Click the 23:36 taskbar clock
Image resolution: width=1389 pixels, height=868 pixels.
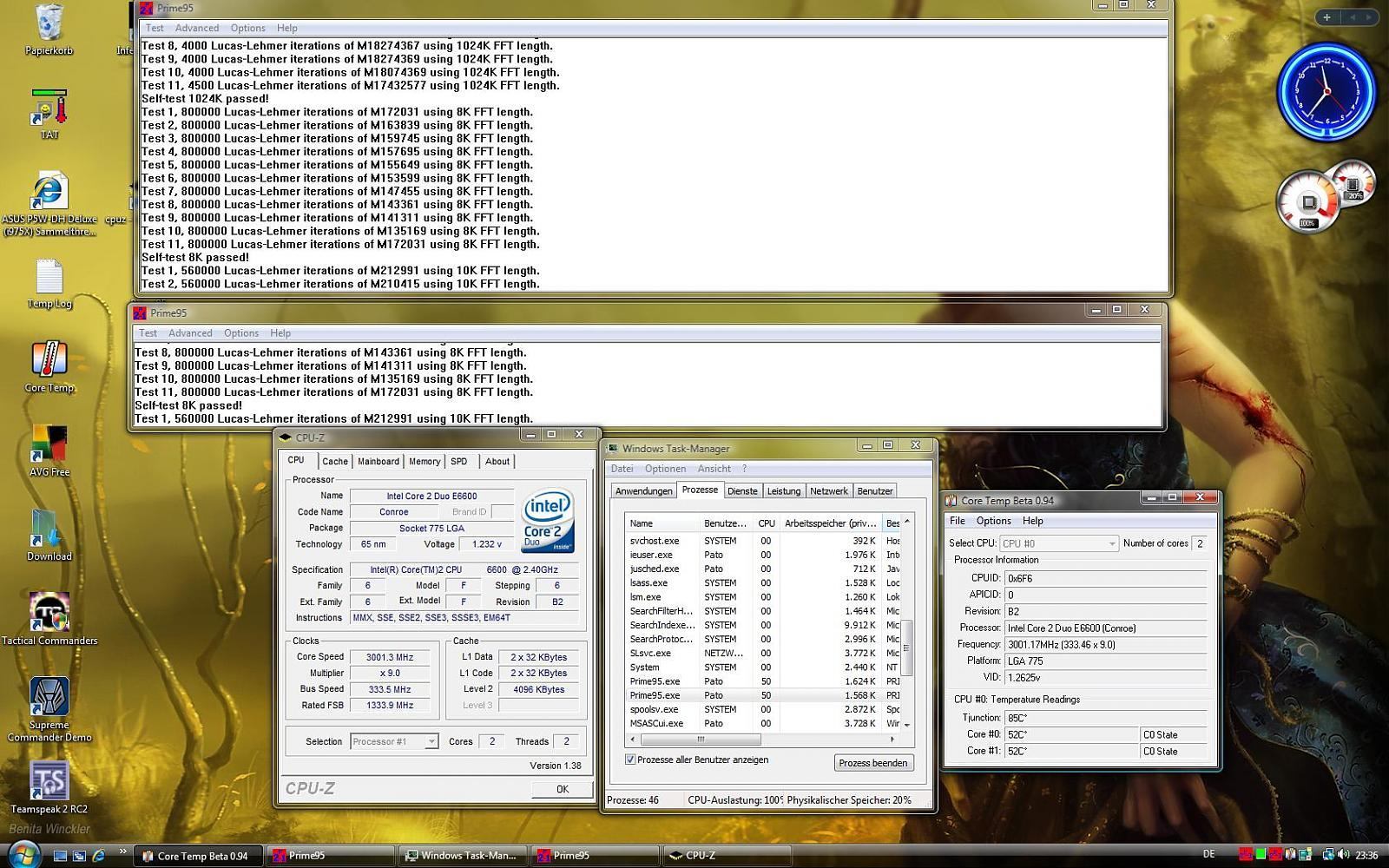pyautogui.click(x=1366, y=855)
